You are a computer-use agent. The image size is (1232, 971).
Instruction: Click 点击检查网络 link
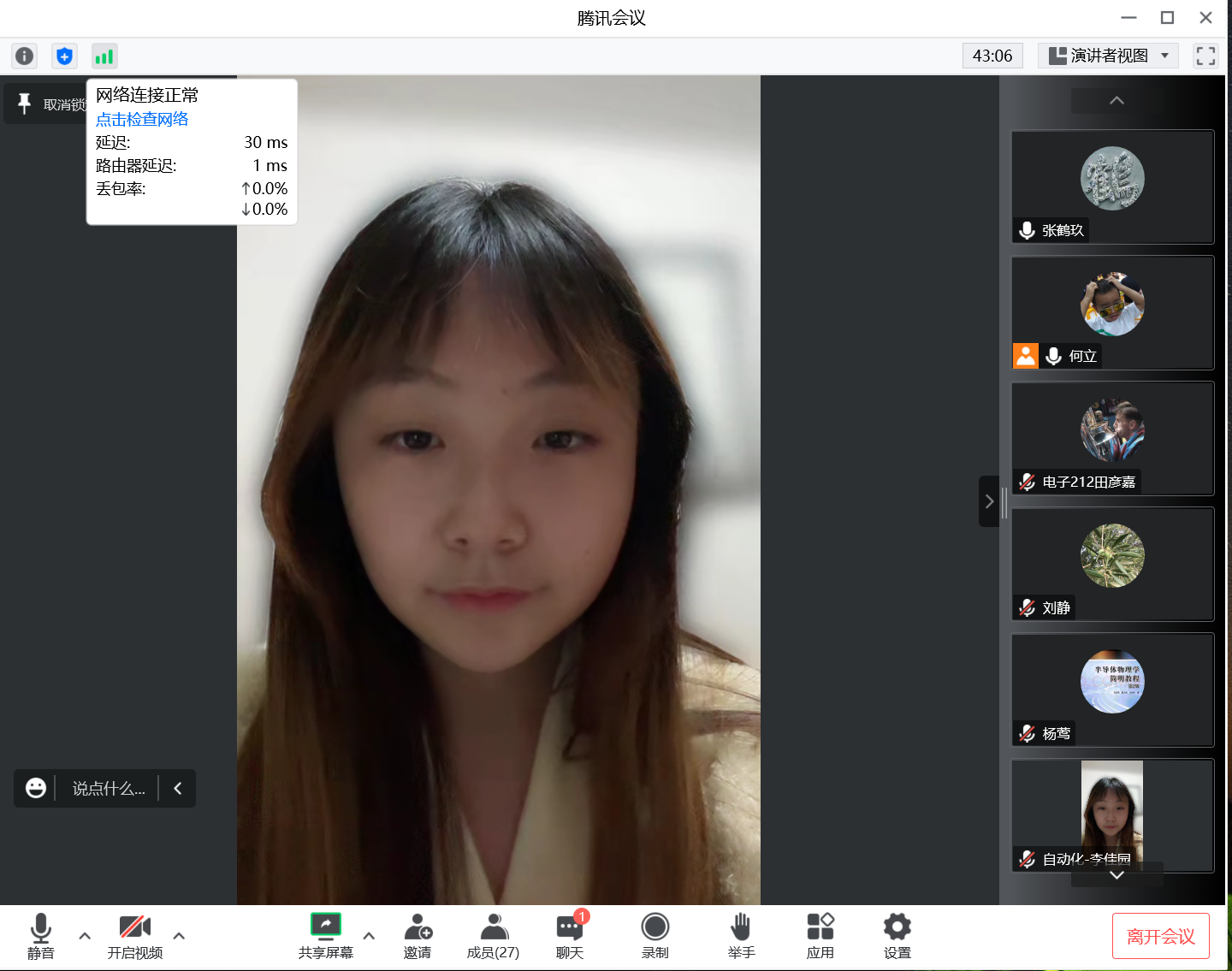[x=142, y=120]
